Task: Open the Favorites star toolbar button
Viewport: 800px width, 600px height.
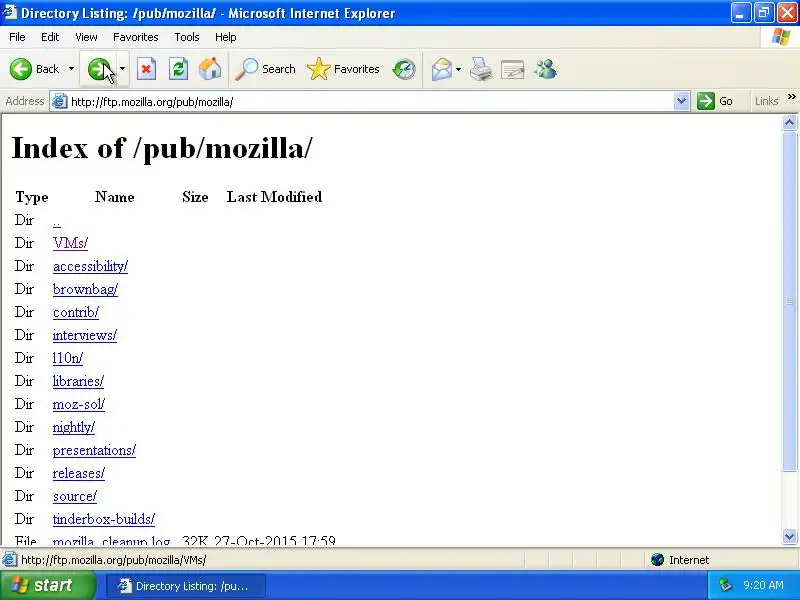Action: pos(343,69)
